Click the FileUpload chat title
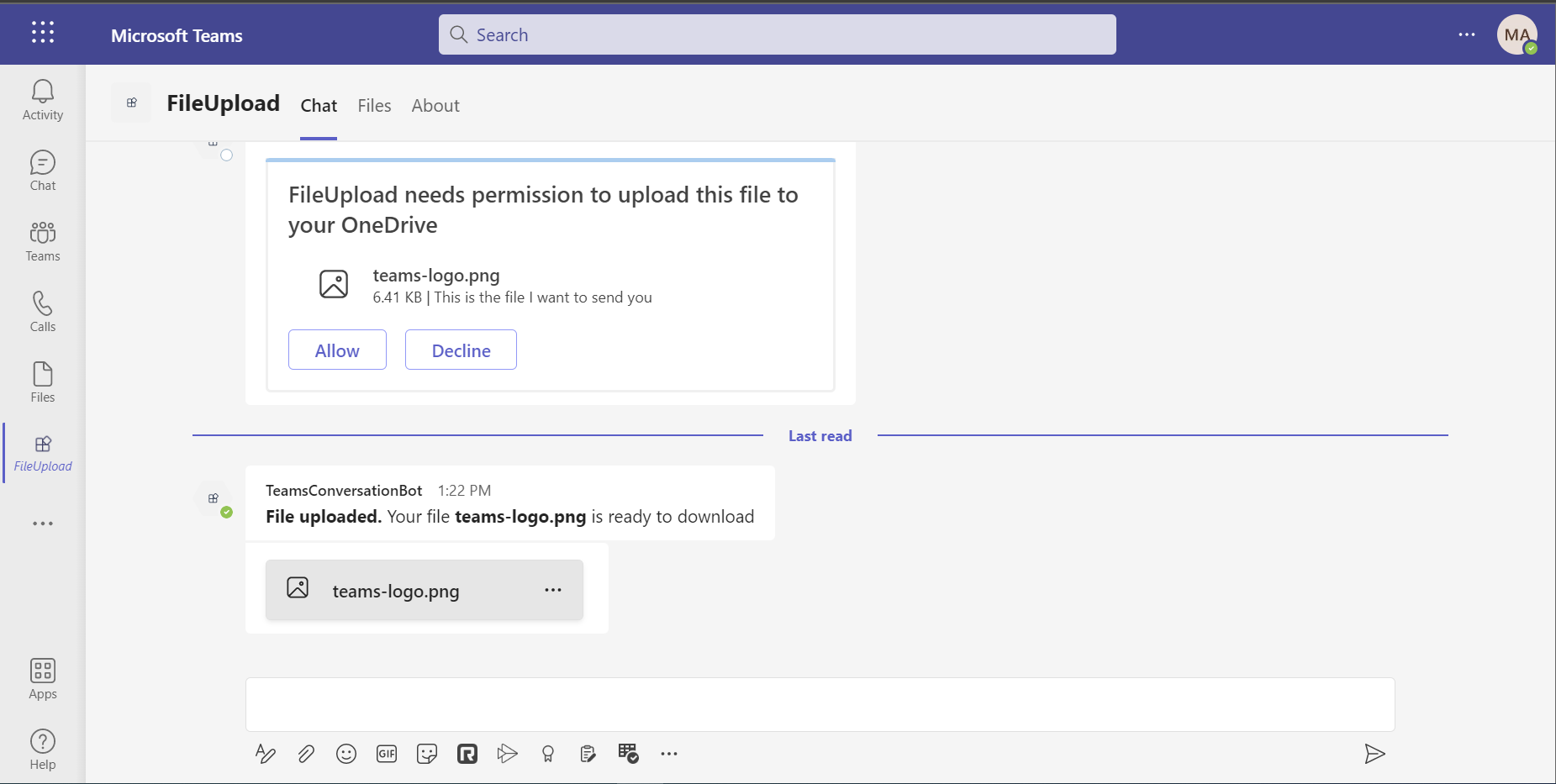1556x784 pixels. click(223, 103)
